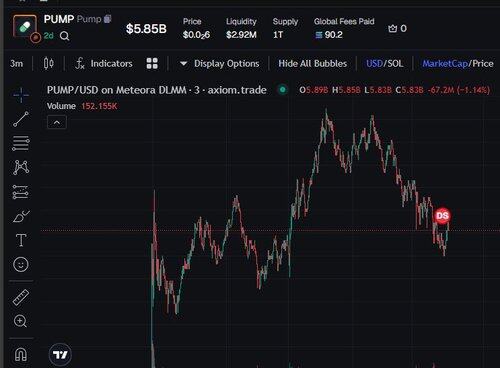Show Price on the chart
The image size is (500, 368).
[x=482, y=63]
